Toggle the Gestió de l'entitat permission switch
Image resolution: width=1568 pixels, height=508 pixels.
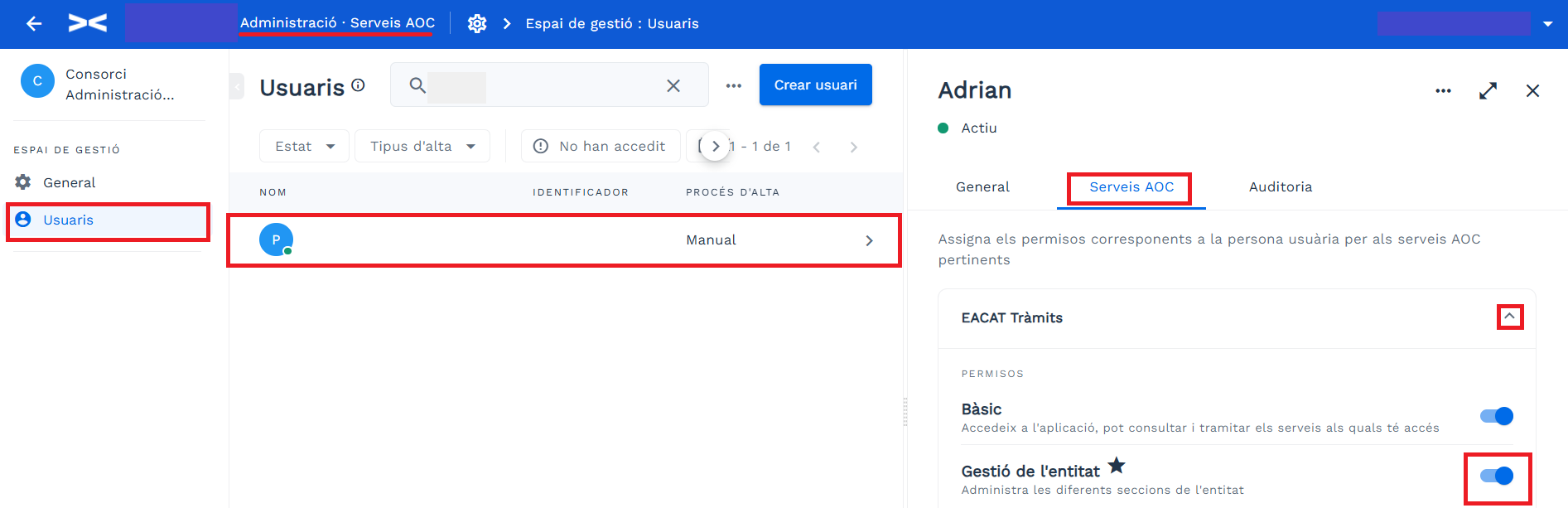tap(1497, 476)
